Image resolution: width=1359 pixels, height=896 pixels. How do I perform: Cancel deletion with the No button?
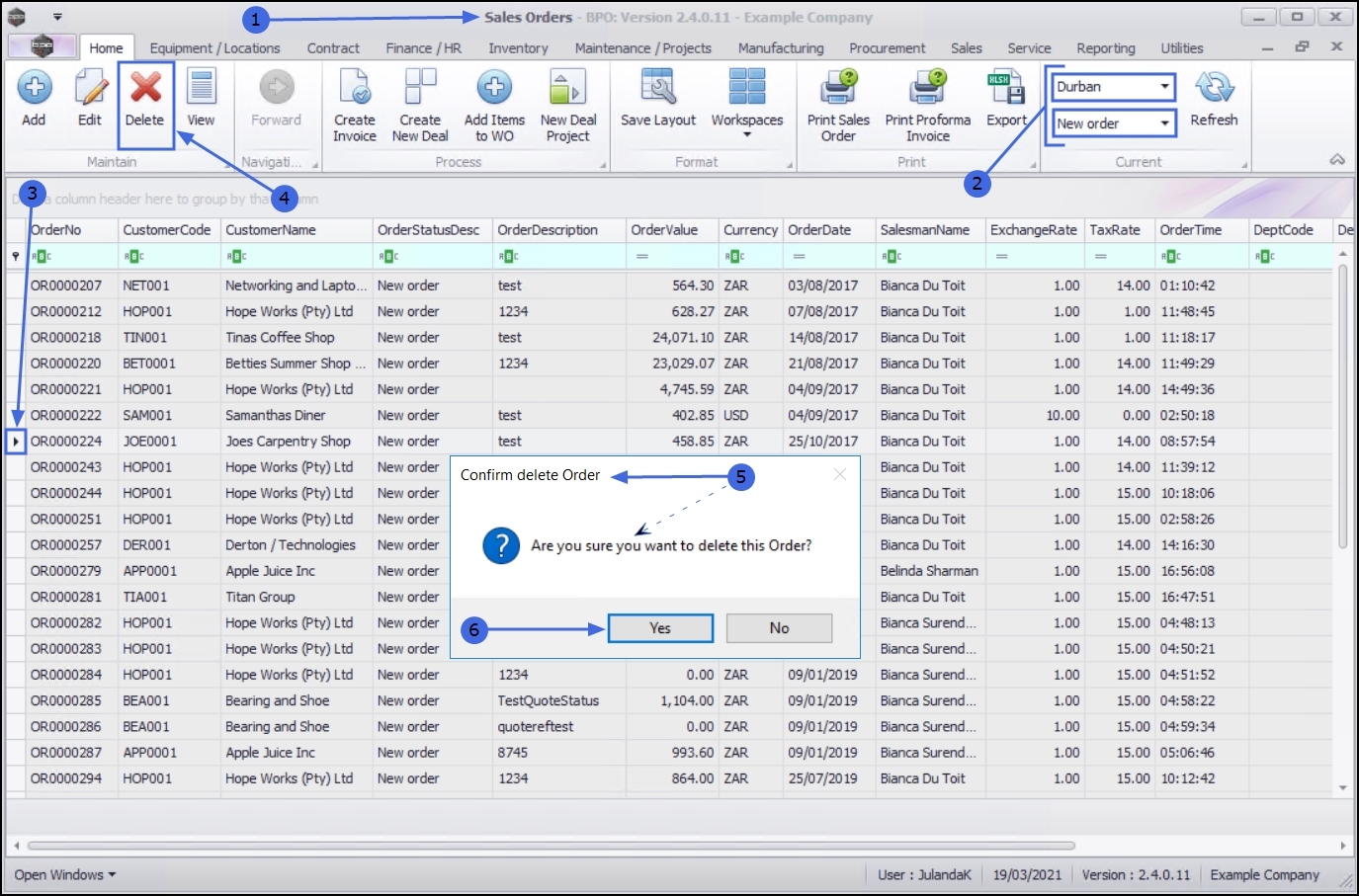point(779,628)
